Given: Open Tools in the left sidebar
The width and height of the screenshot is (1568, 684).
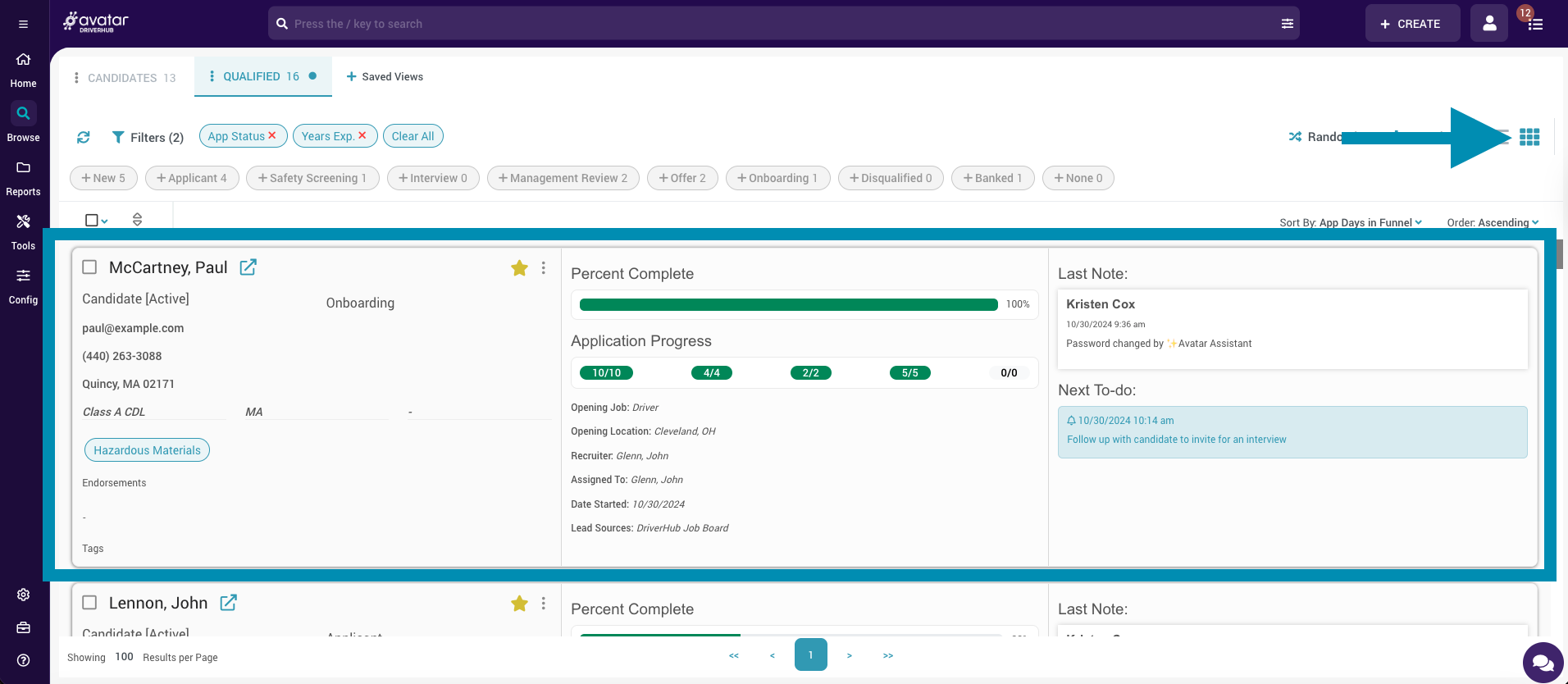Looking at the screenshot, I should (23, 231).
